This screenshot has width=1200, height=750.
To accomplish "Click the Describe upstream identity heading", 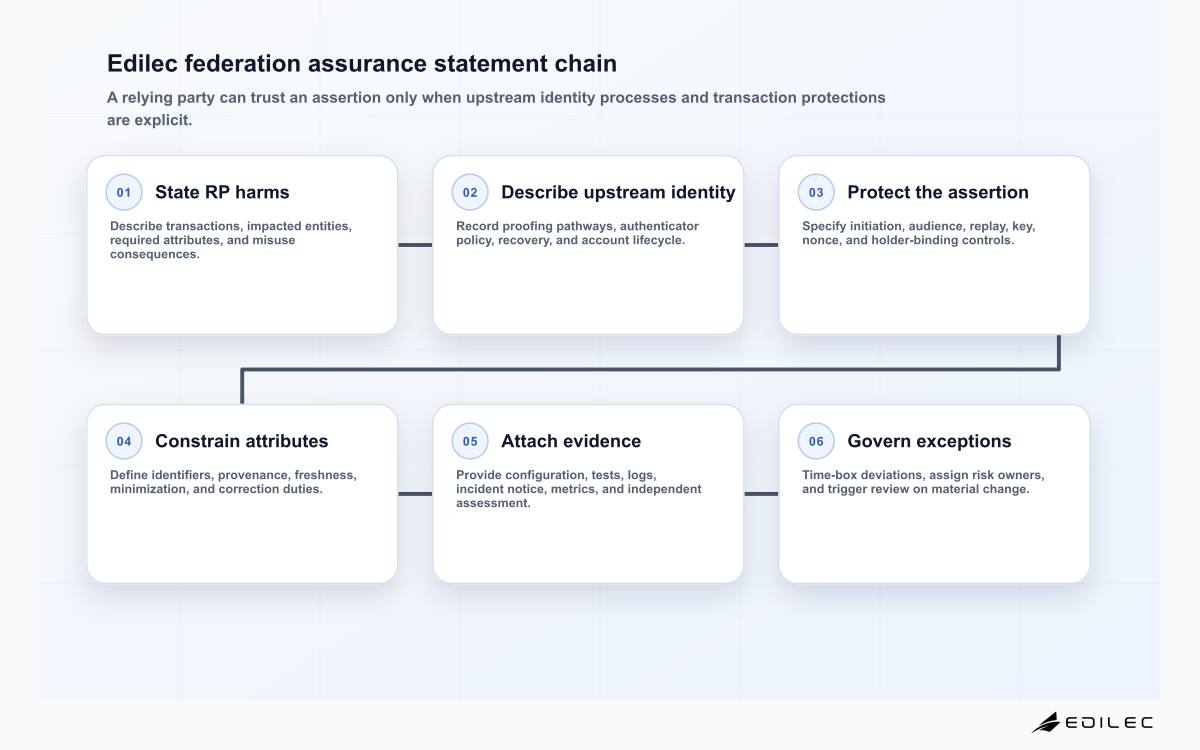I will pyautogui.click(x=618, y=192).
